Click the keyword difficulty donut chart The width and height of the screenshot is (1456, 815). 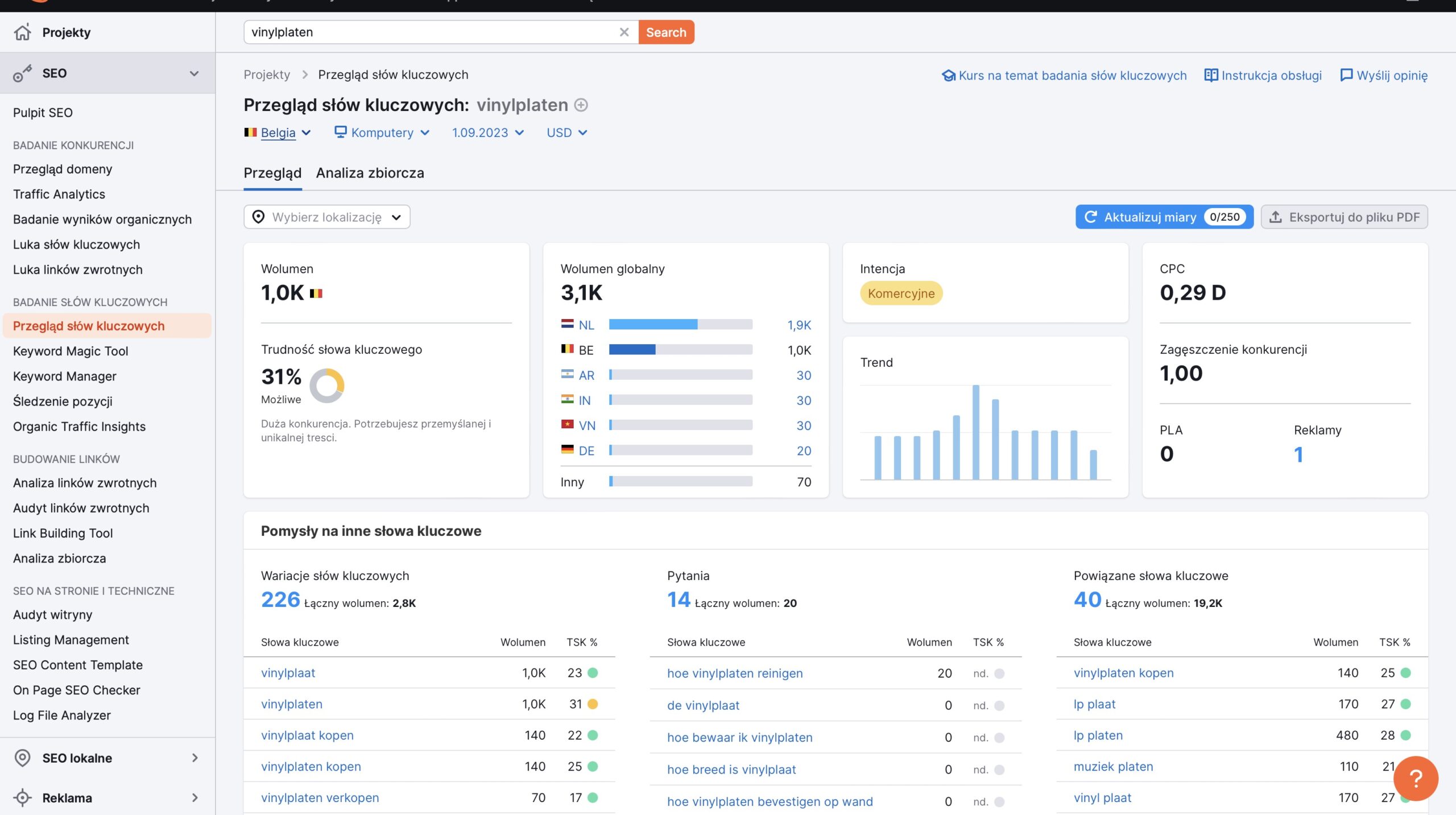[x=326, y=386]
